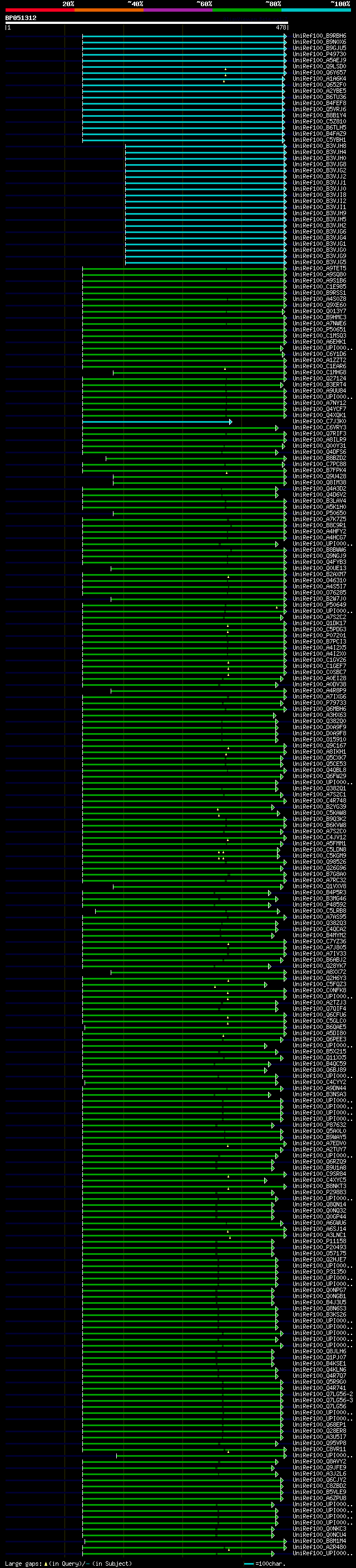Select the UniRef100_C7PC88 hit label
Screen dimensions: 356x1568
click(319, 464)
